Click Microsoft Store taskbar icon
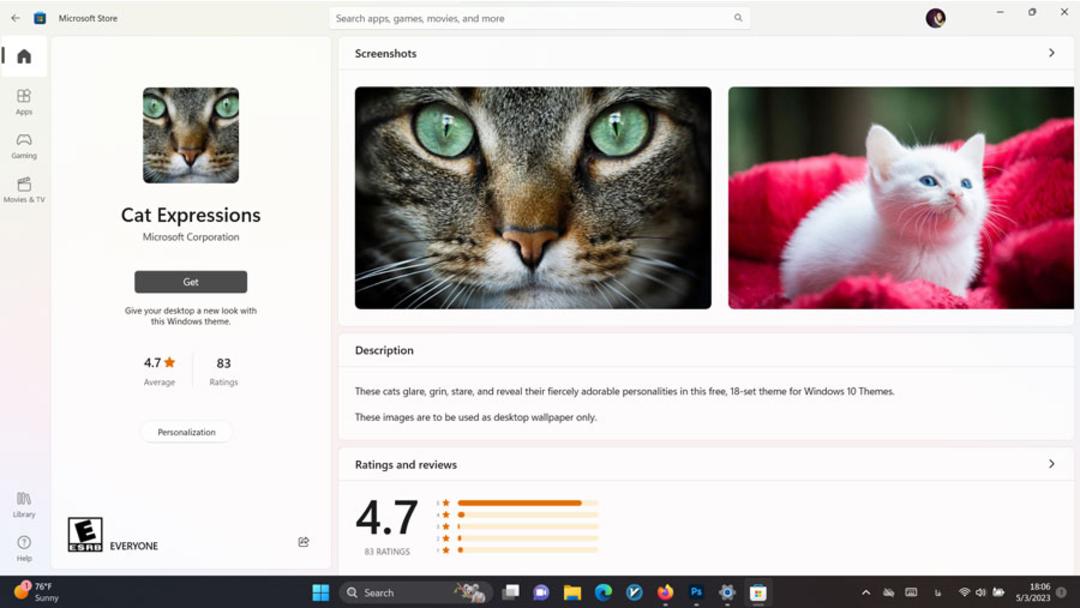 (758, 592)
